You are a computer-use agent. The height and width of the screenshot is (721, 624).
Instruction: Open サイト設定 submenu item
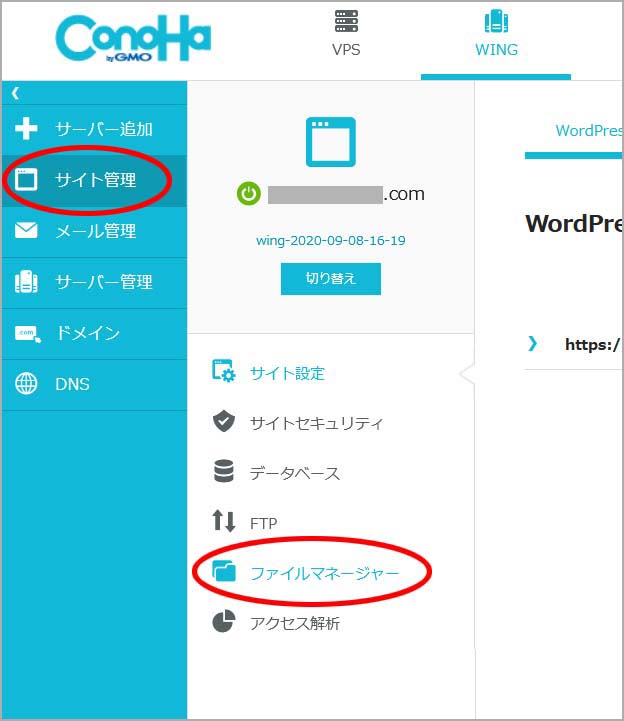coord(287,373)
